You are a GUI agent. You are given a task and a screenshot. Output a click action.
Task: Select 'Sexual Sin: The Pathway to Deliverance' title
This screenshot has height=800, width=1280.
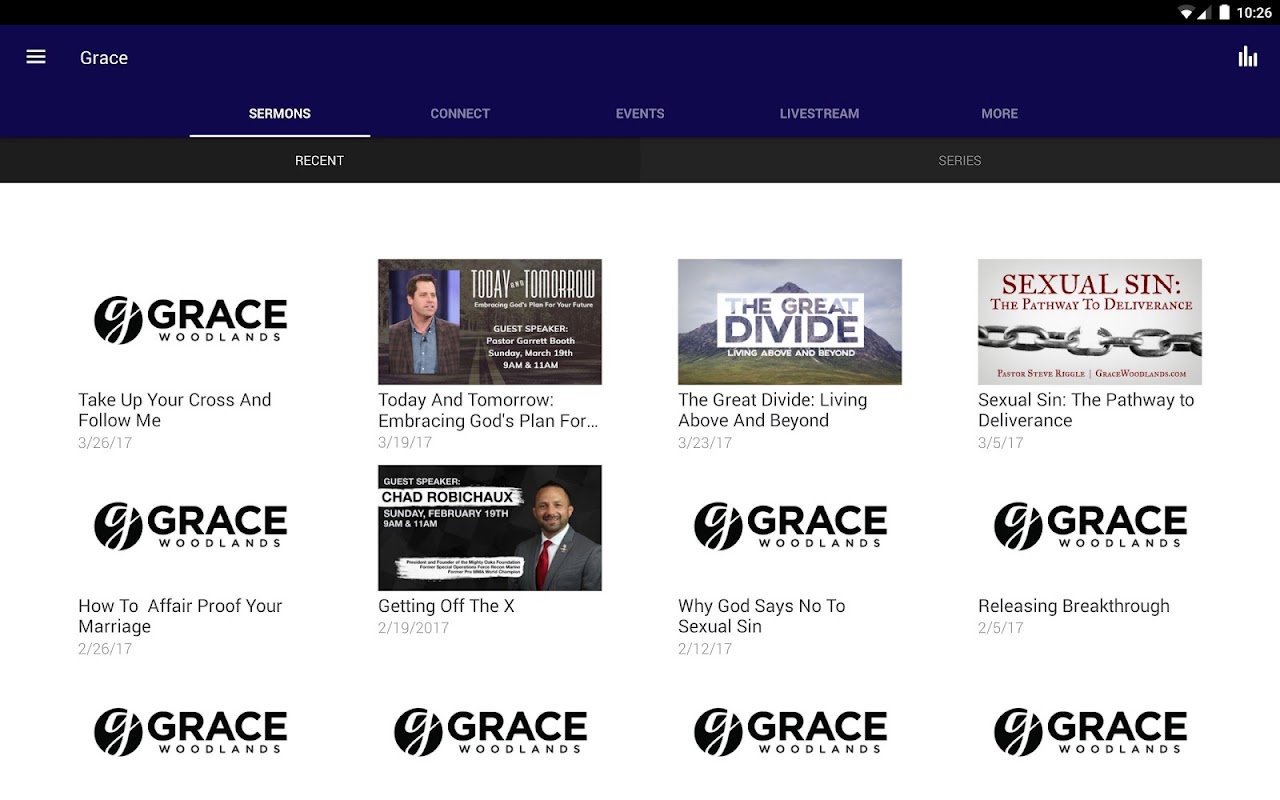[x=1086, y=410]
